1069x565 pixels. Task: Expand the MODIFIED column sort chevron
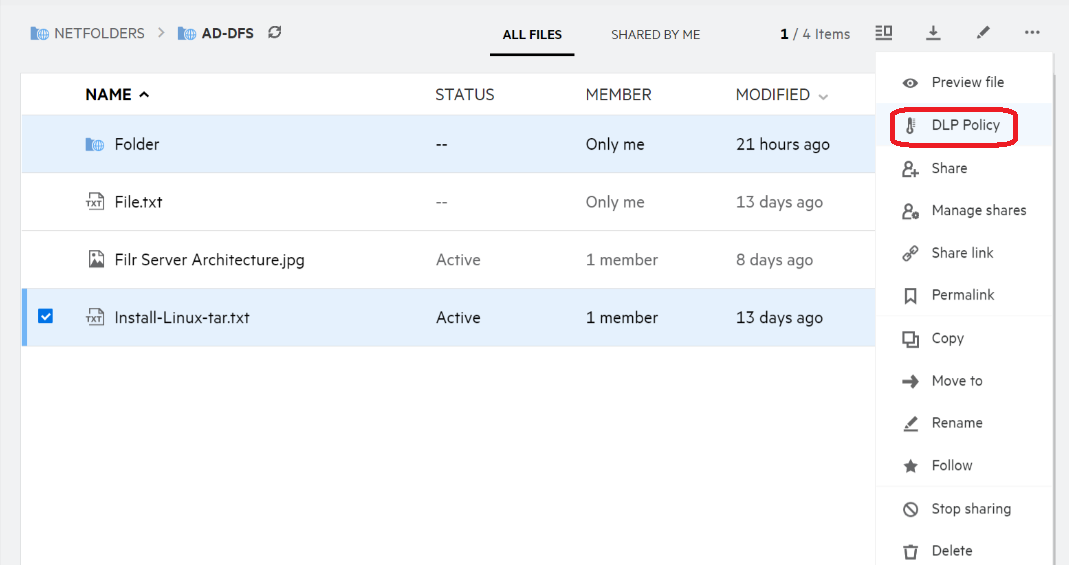point(823,97)
